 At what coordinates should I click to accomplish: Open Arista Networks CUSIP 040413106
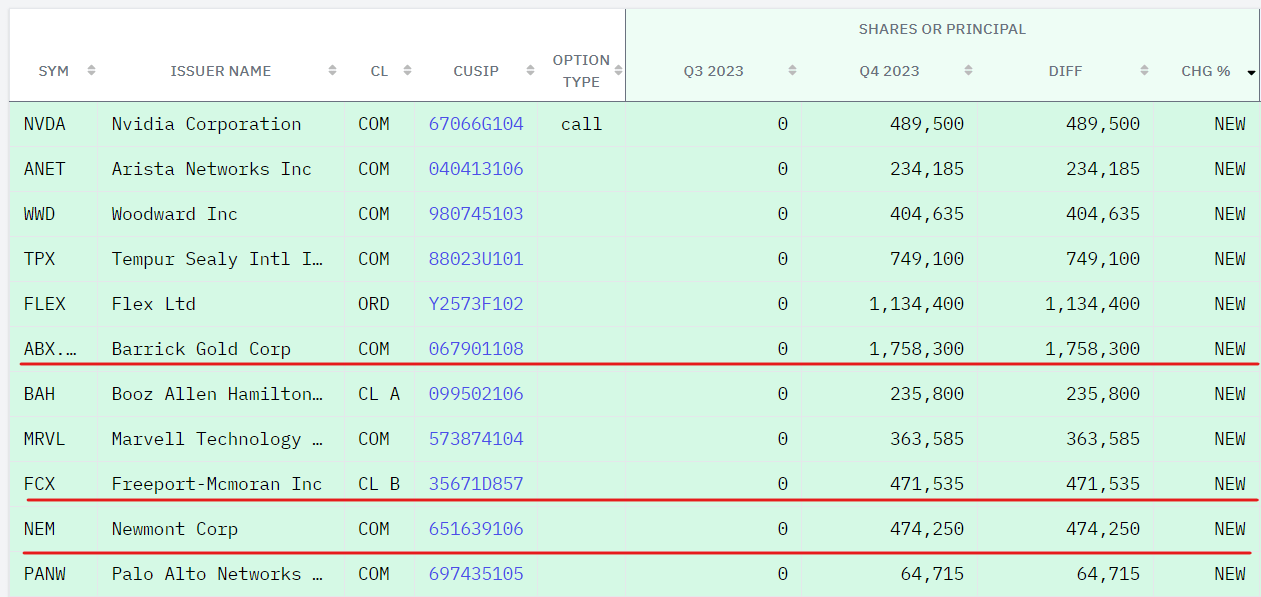(476, 169)
